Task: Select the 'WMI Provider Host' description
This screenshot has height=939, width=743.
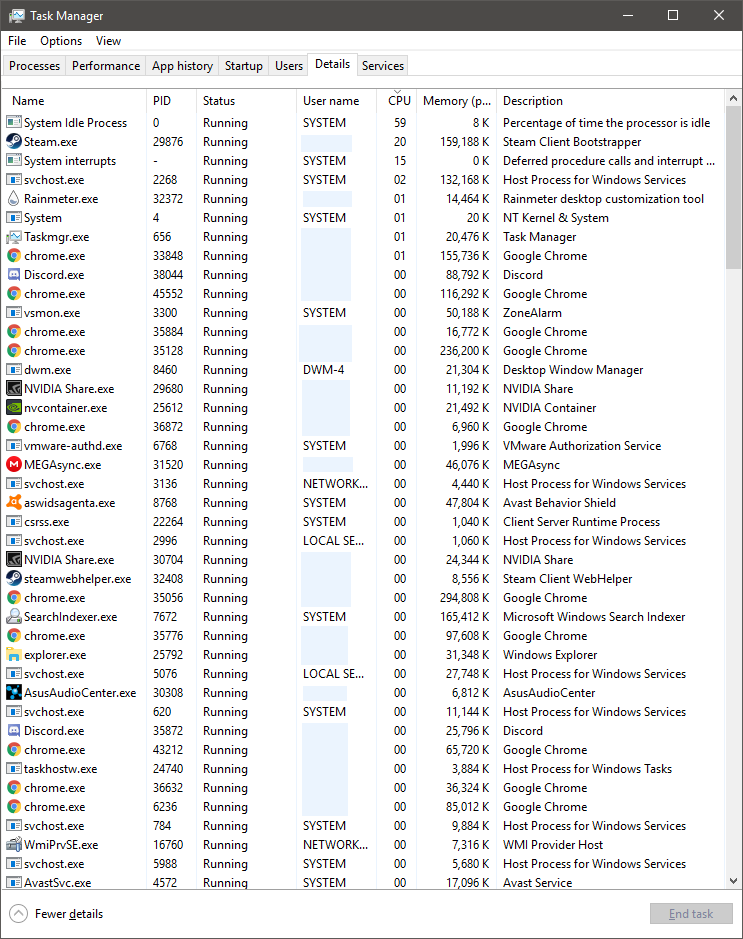Action: point(553,844)
